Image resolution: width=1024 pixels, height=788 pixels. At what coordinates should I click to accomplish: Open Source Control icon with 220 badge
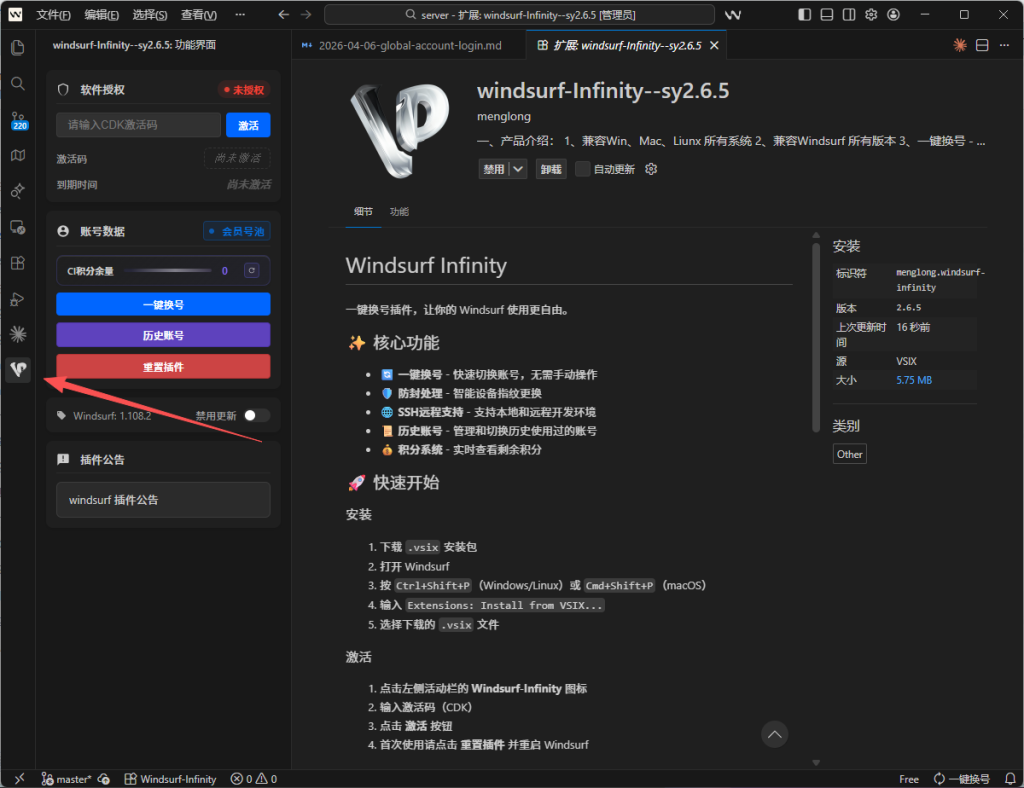coord(18,120)
